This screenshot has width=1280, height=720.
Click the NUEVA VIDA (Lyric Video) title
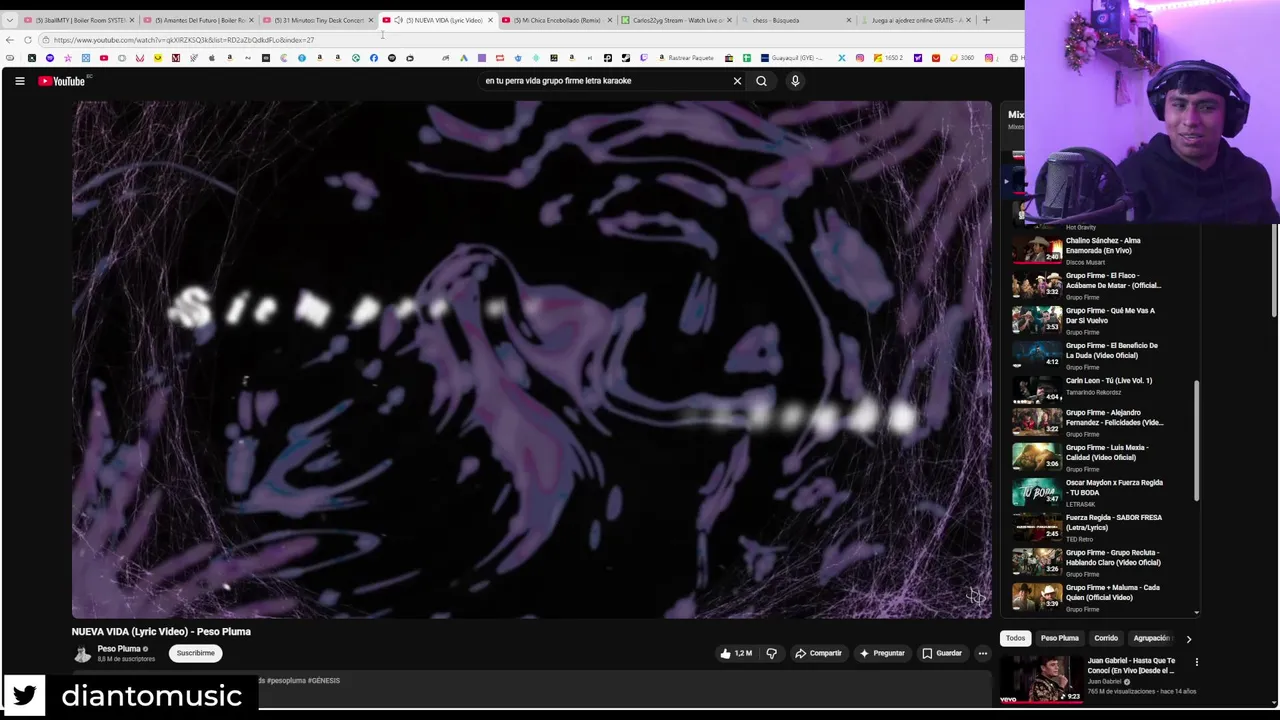161,632
